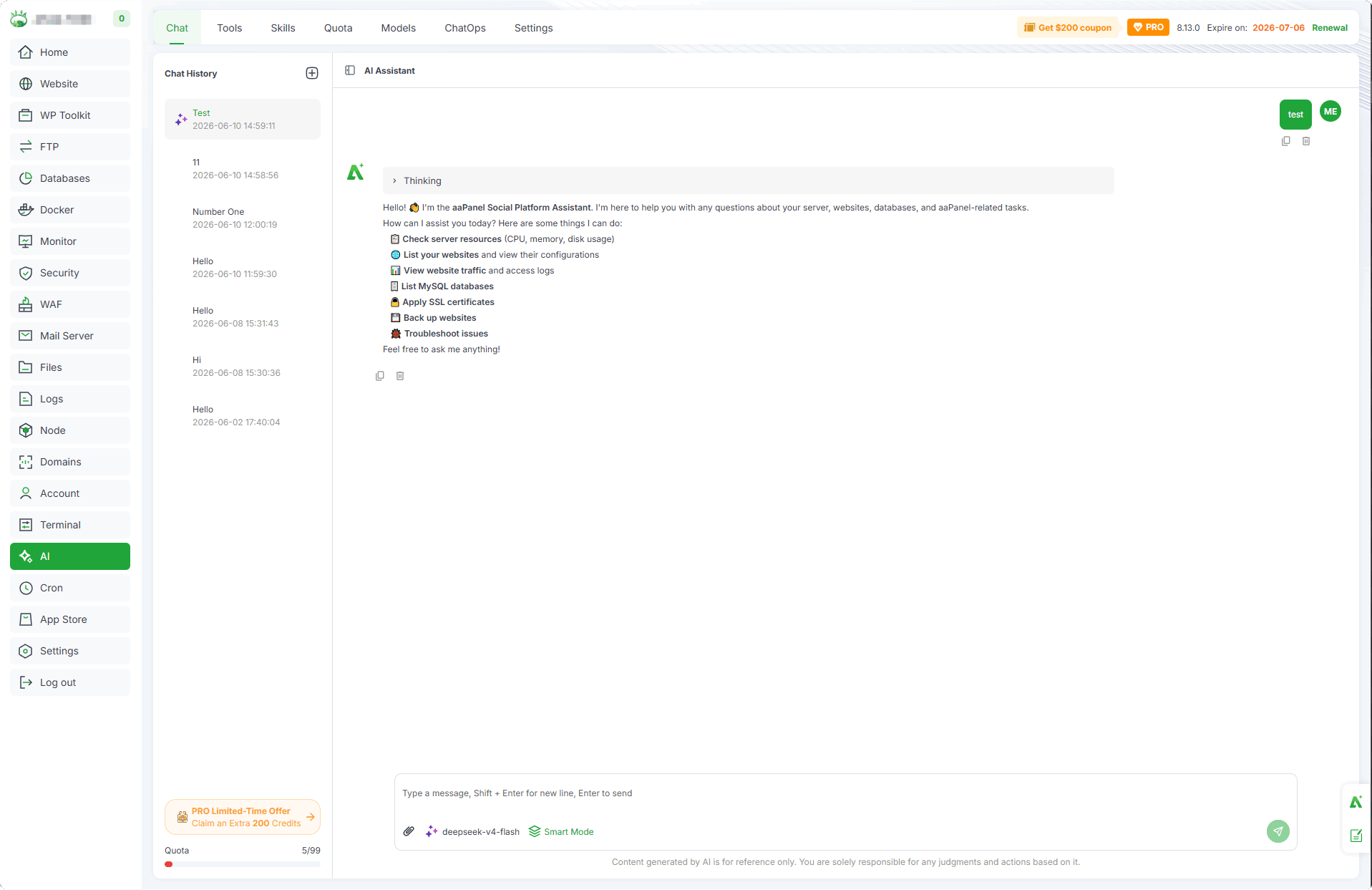The image size is (1372, 890).
Task: Click the Quota usage progress bar
Action: tap(243, 864)
